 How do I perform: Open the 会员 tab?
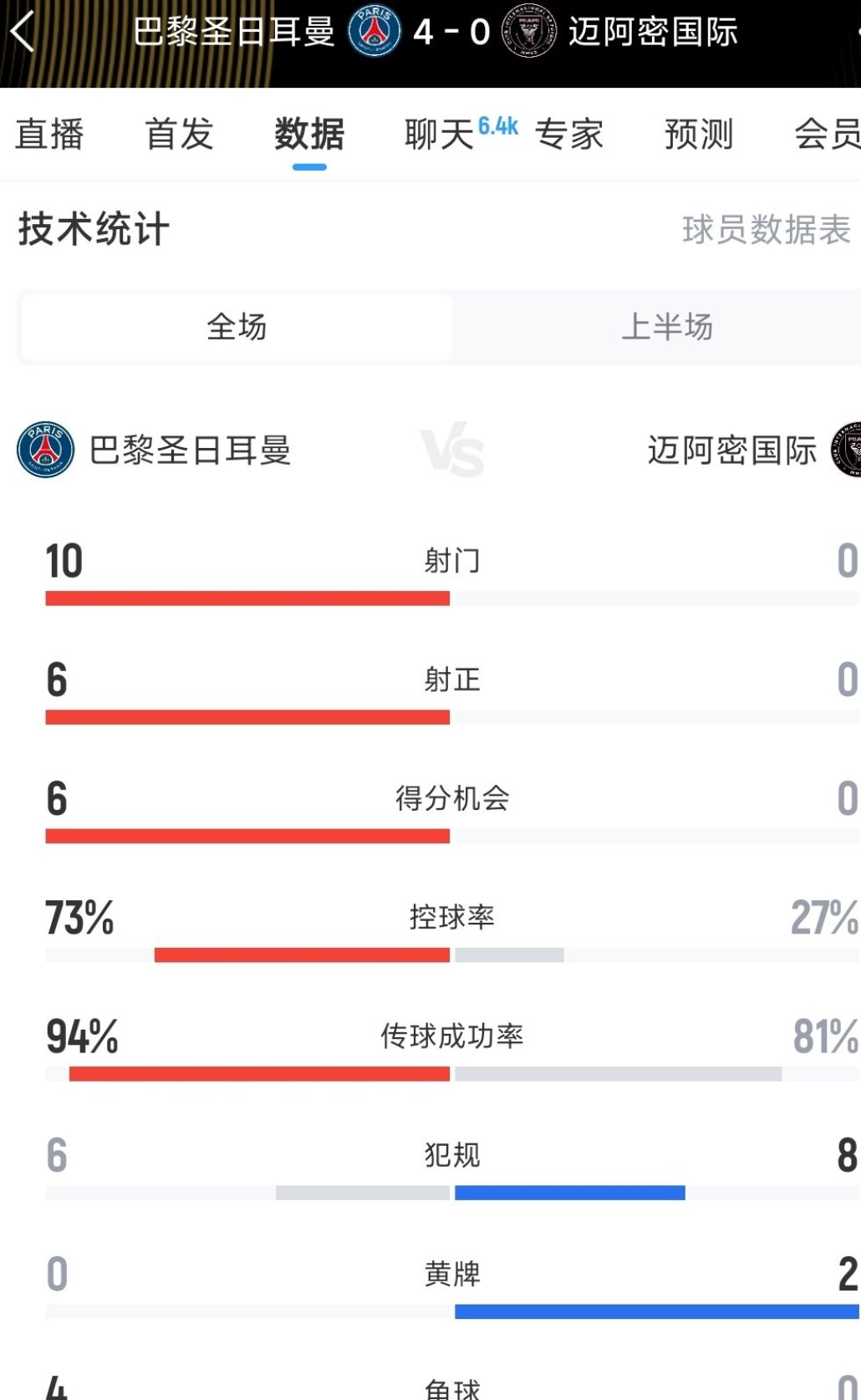(x=826, y=134)
